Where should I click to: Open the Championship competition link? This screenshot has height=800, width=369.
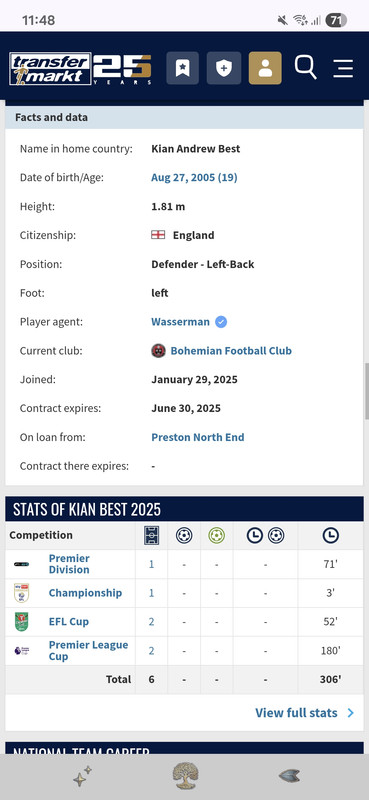85,593
